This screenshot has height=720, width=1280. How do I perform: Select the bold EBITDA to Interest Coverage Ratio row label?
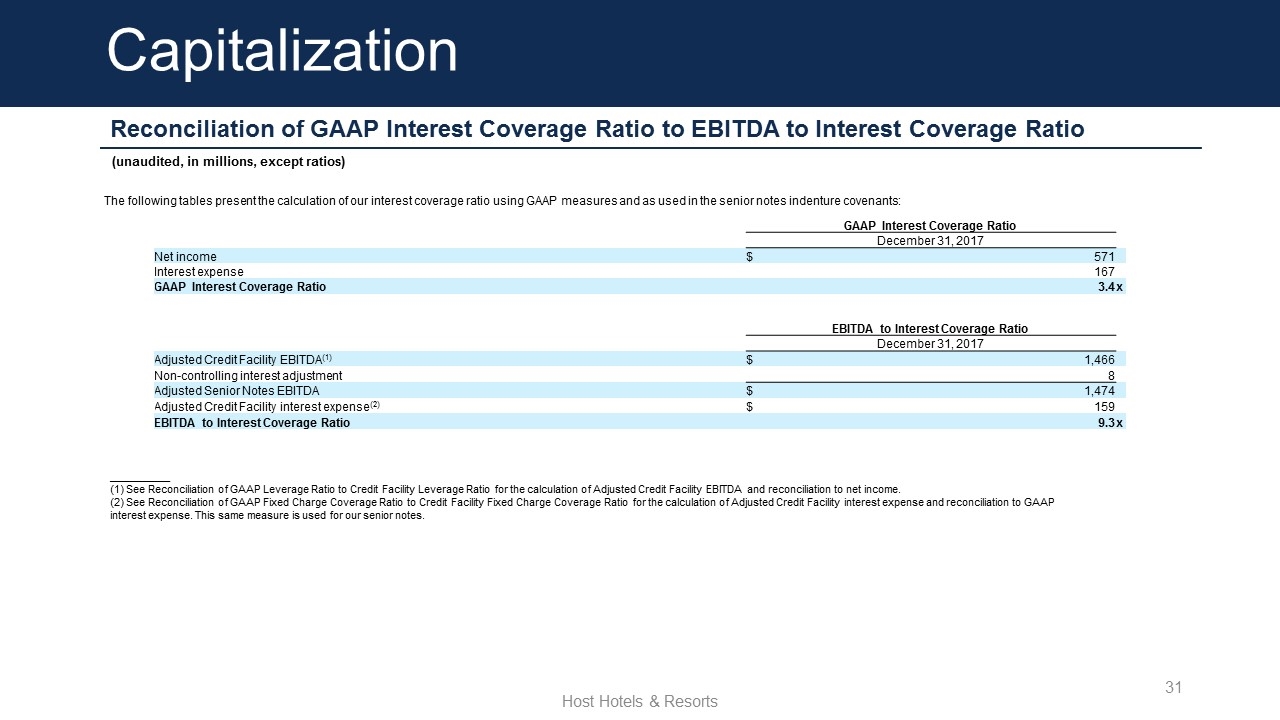click(x=252, y=423)
